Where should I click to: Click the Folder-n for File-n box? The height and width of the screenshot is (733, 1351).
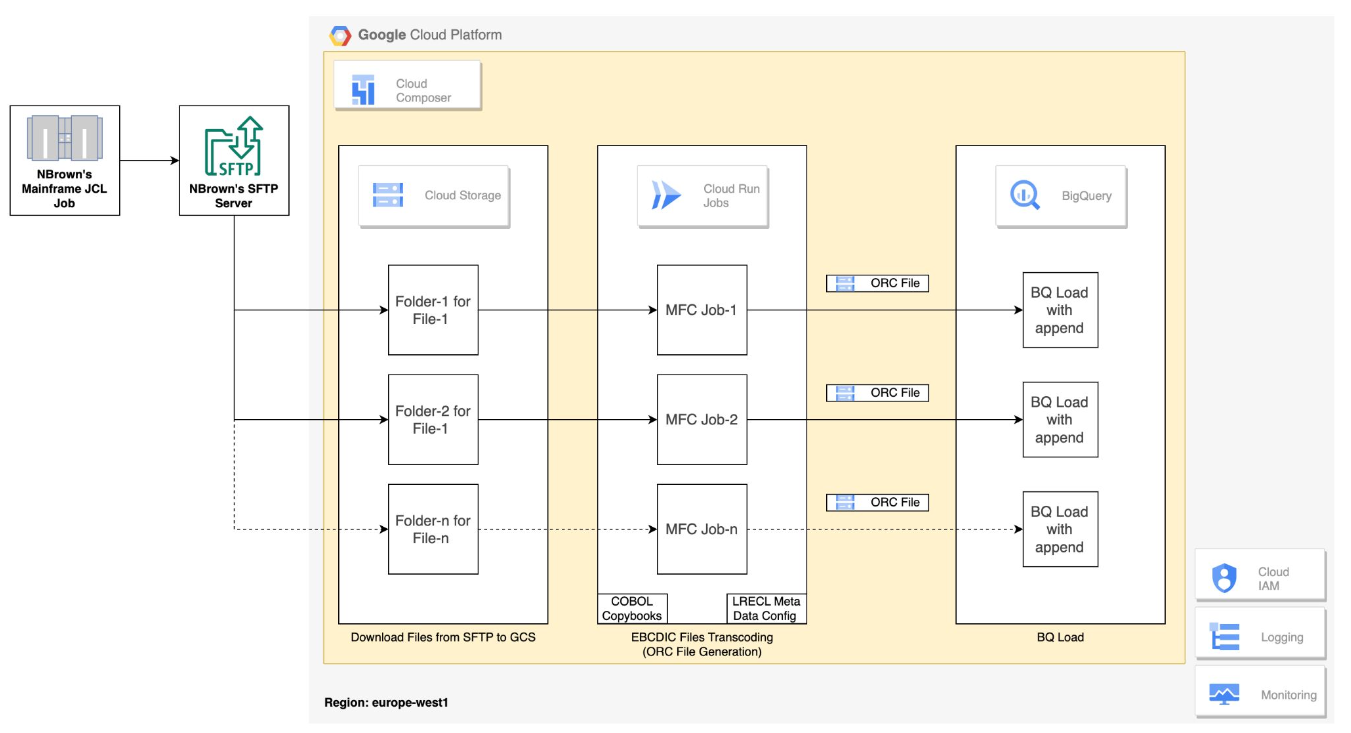click(432, 529)
